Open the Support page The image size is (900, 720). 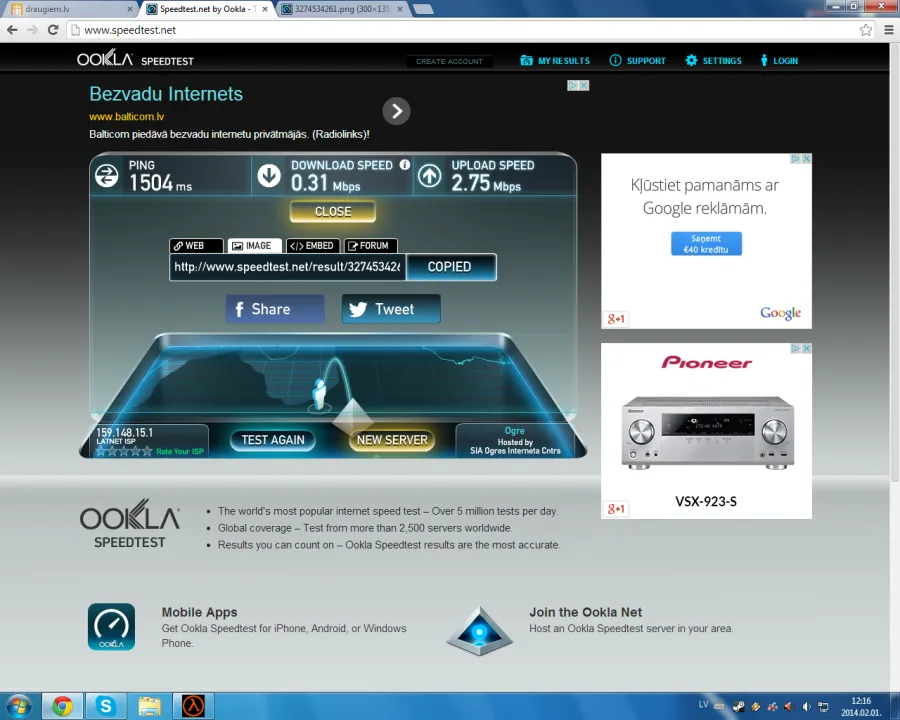(638, 61)
